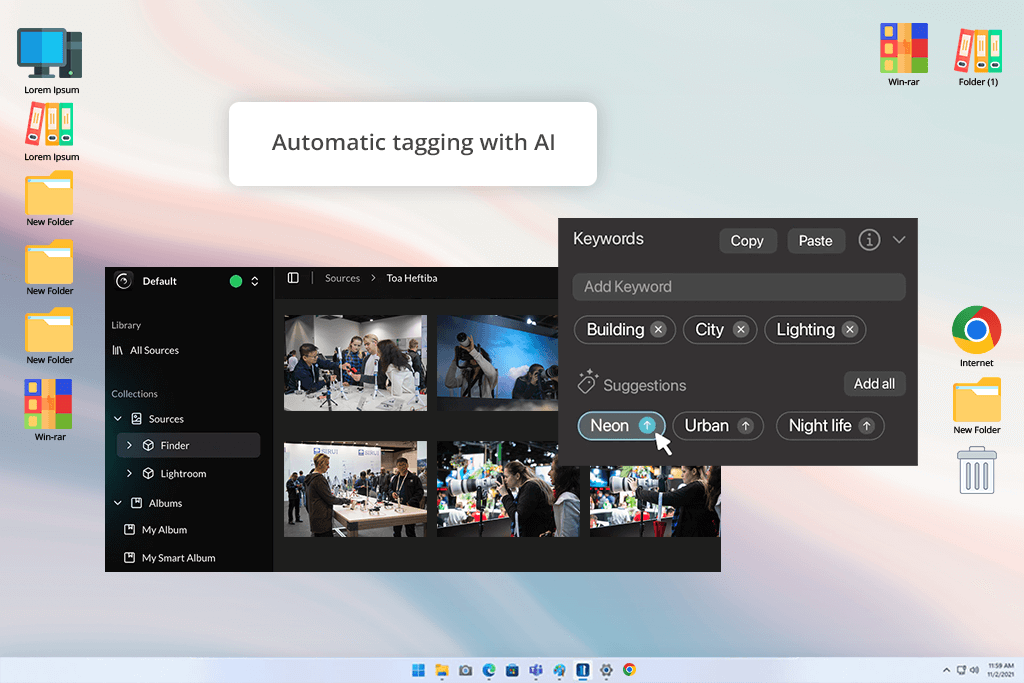Click the Copy keywords button
1024x683 pixels.
click(x=748, y=241)
